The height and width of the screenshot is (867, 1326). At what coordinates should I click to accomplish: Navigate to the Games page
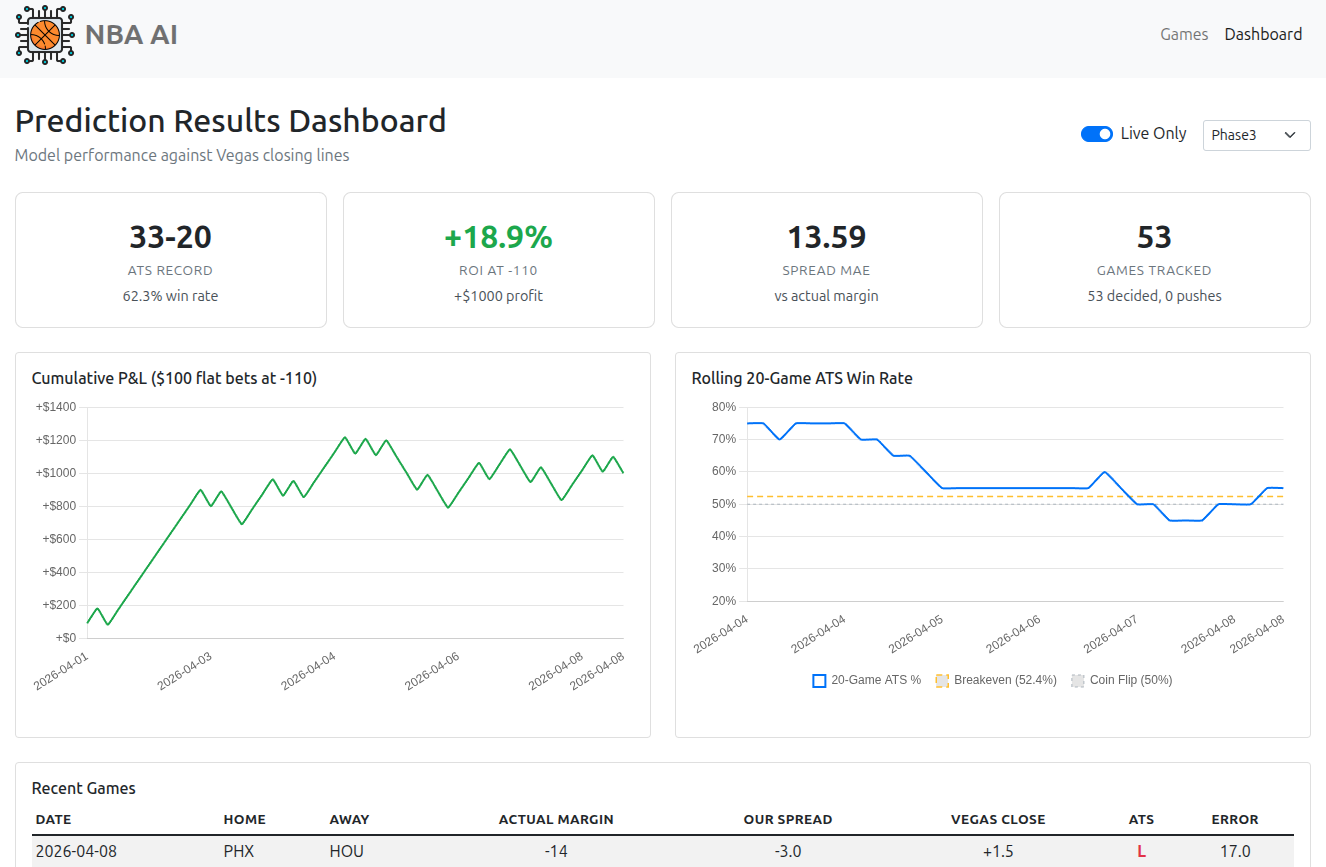tap(1184, 34)
